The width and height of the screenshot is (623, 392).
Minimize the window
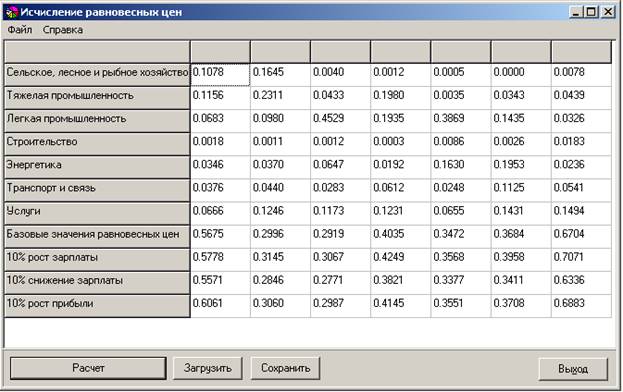[576, 12]
